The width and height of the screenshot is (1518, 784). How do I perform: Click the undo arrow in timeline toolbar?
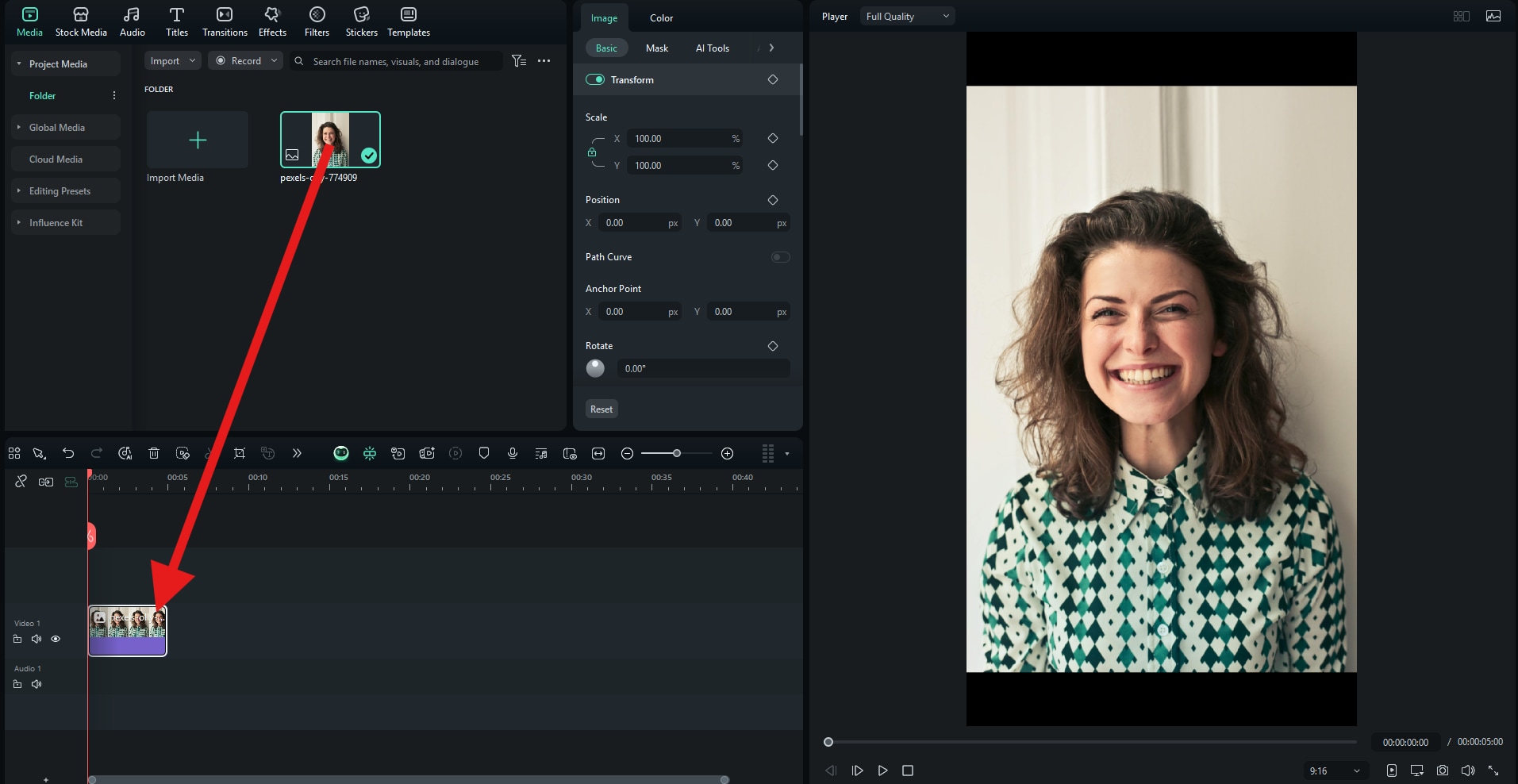(x=68, y=453)
